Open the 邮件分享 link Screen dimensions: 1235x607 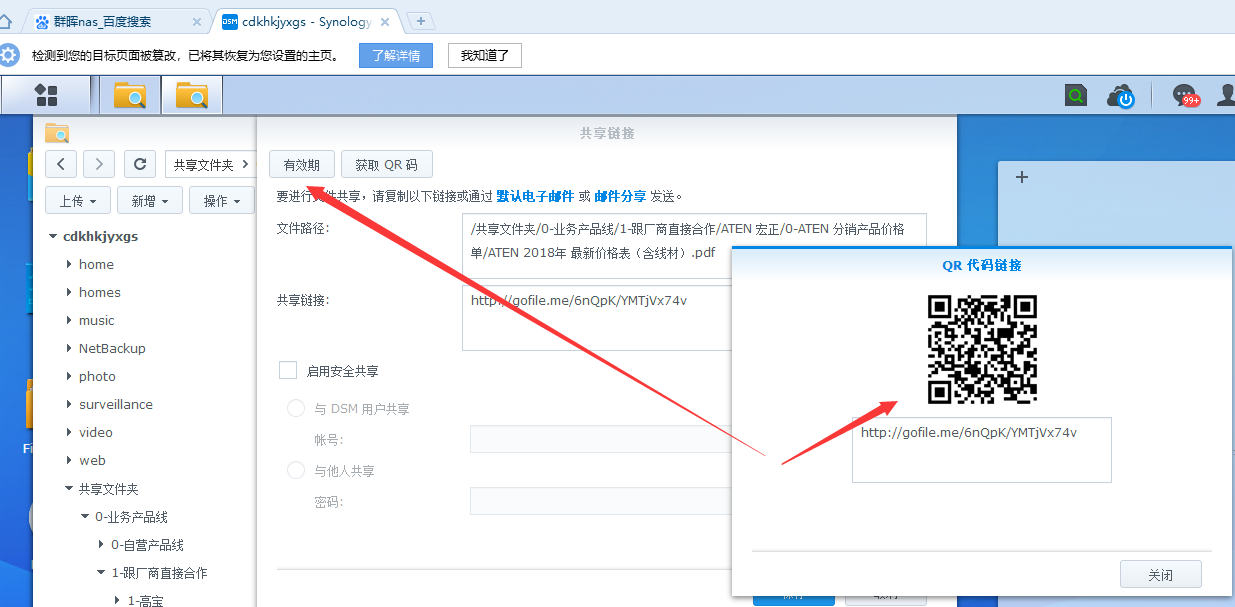tap(620, 196)
